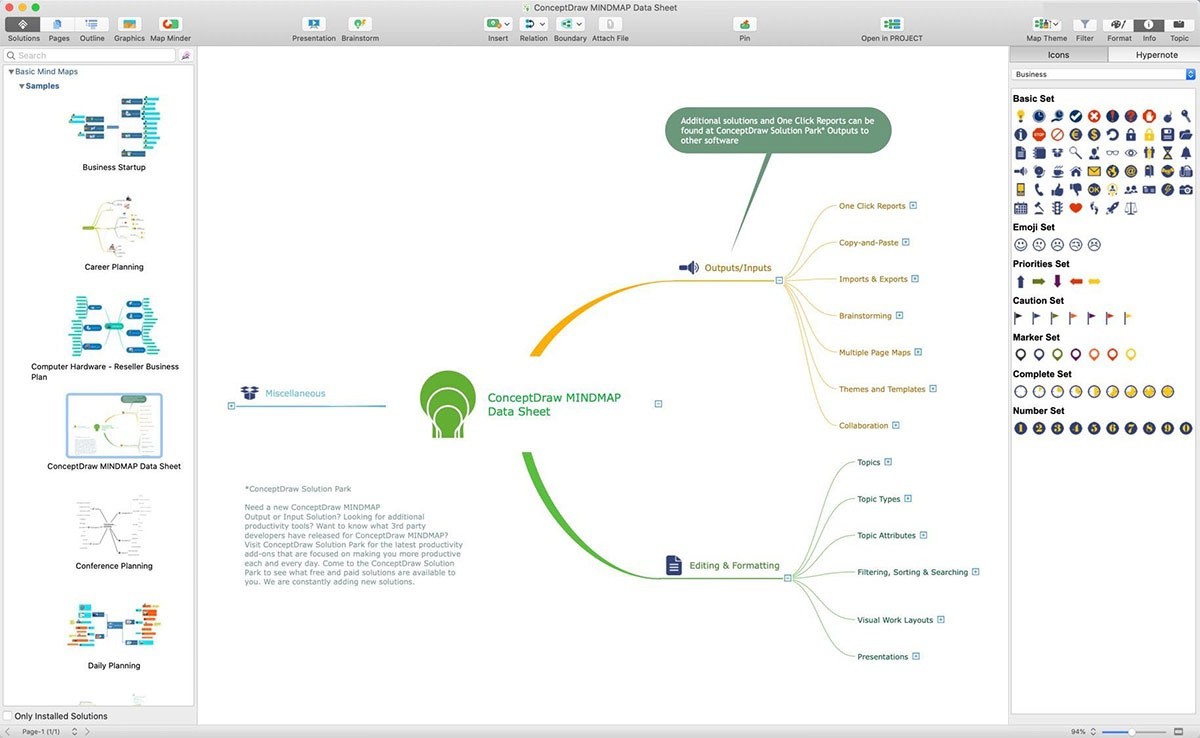Collapse the Samples section in sidebar
This screenshot has width=1200, height=738.
tap(22, 85)
